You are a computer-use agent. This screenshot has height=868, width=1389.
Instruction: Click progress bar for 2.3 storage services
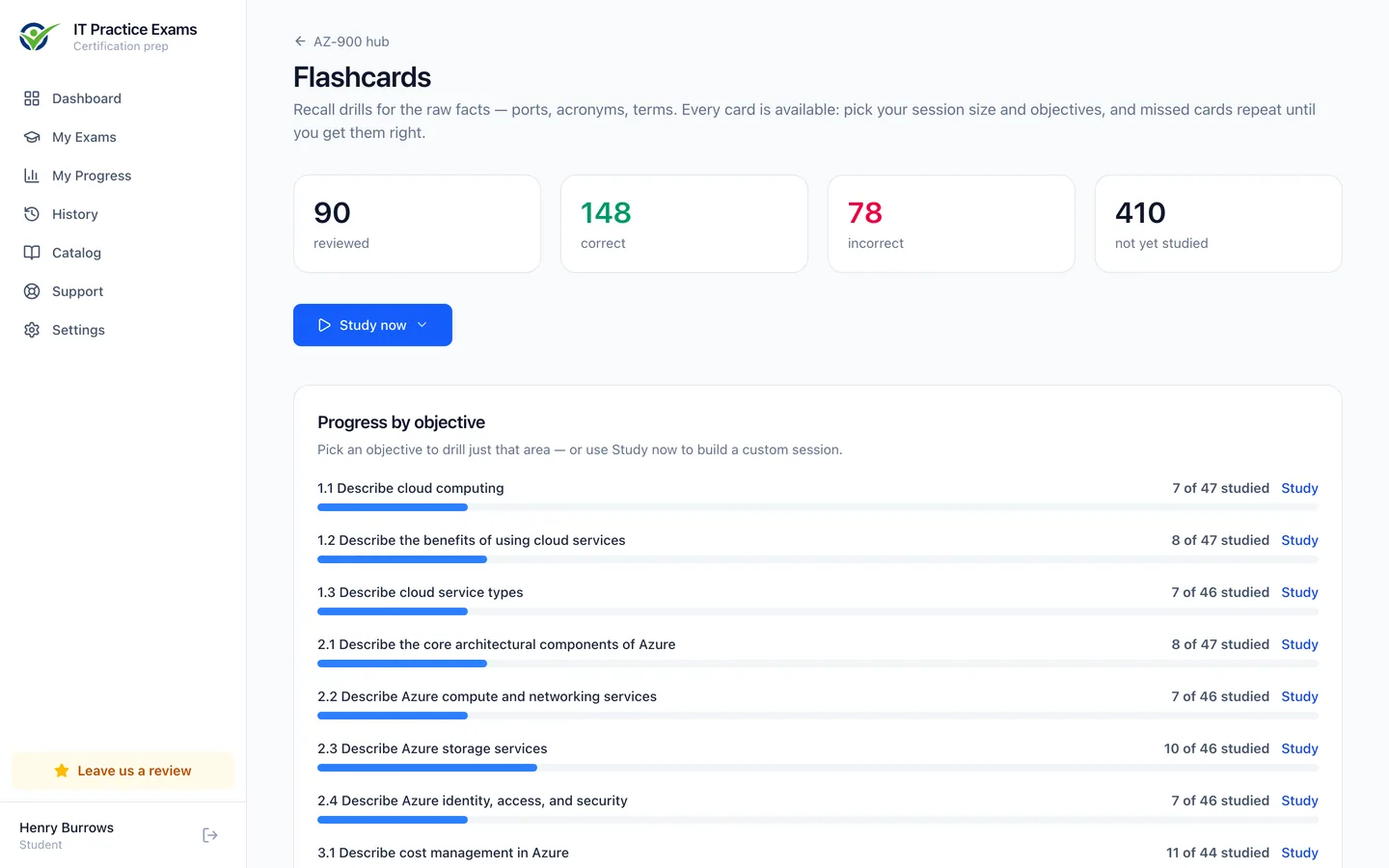pos(818,768)
